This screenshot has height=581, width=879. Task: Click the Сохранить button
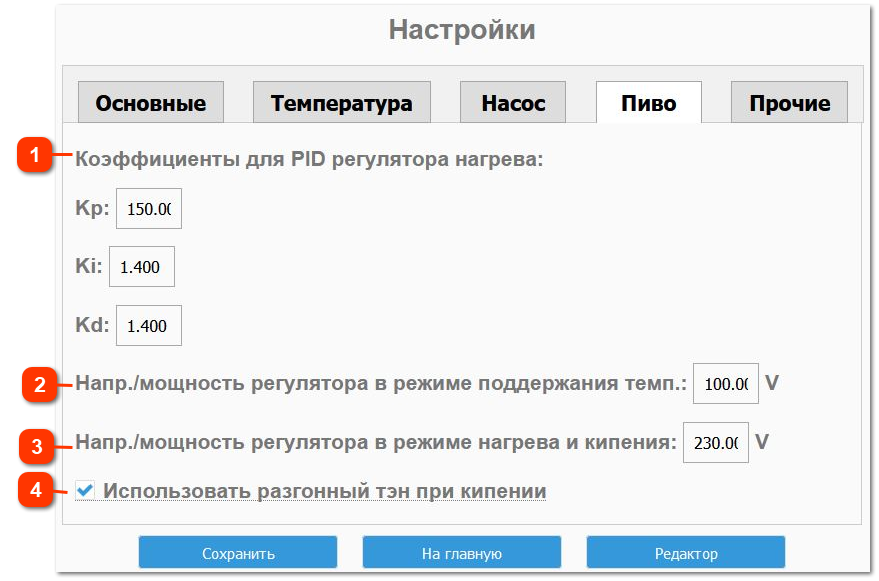point(238,553)
